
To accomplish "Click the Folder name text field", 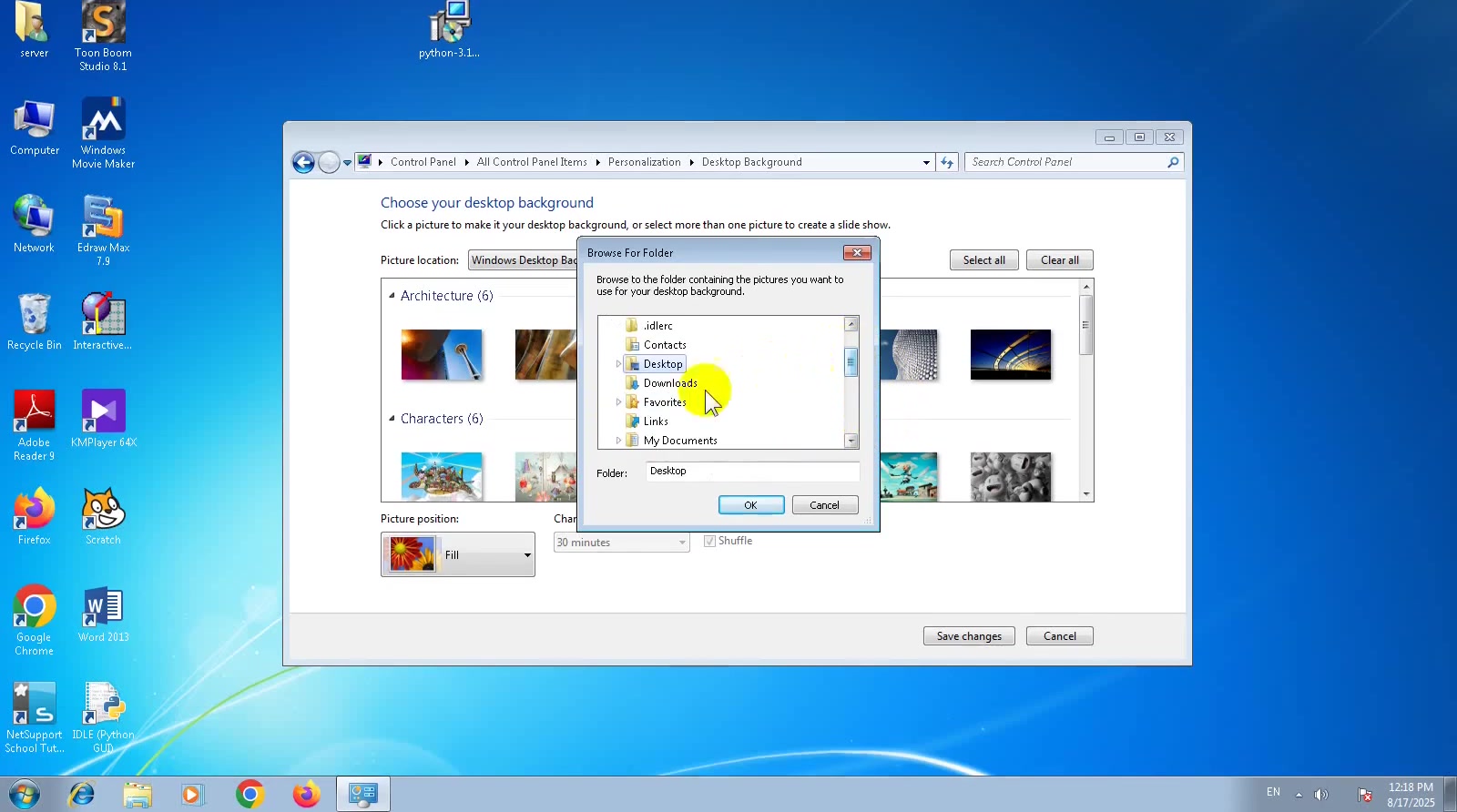I will pos(751,472).
